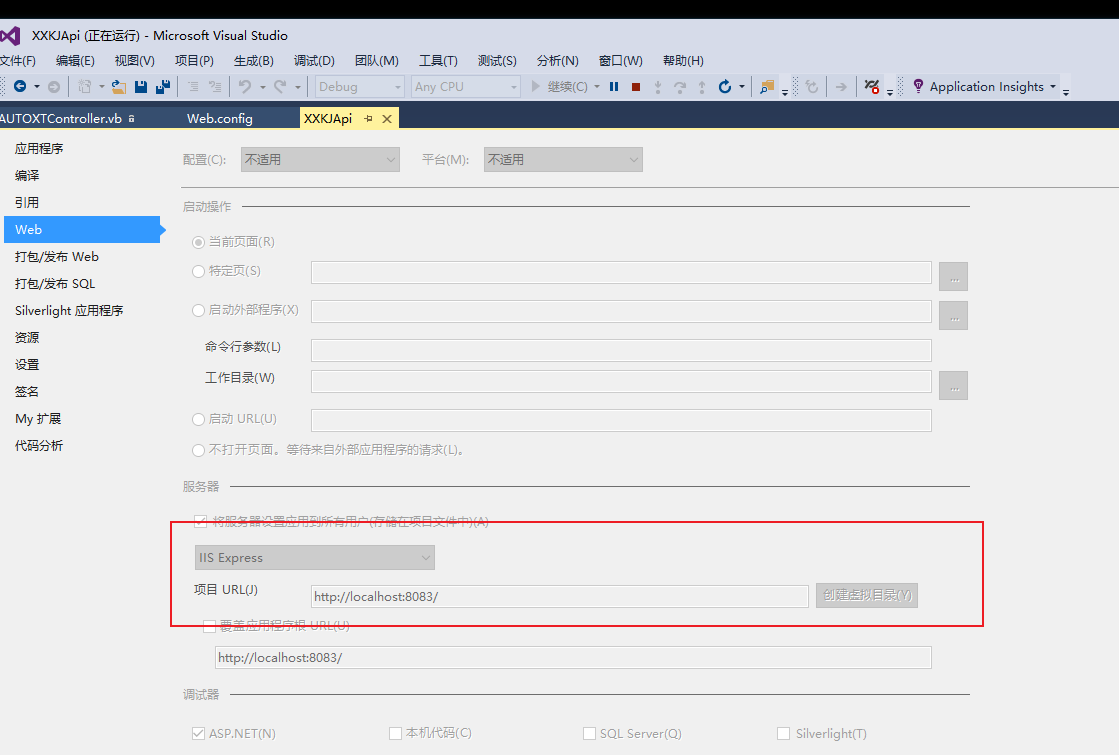Click the 项目 URL(J) input field

560,597
